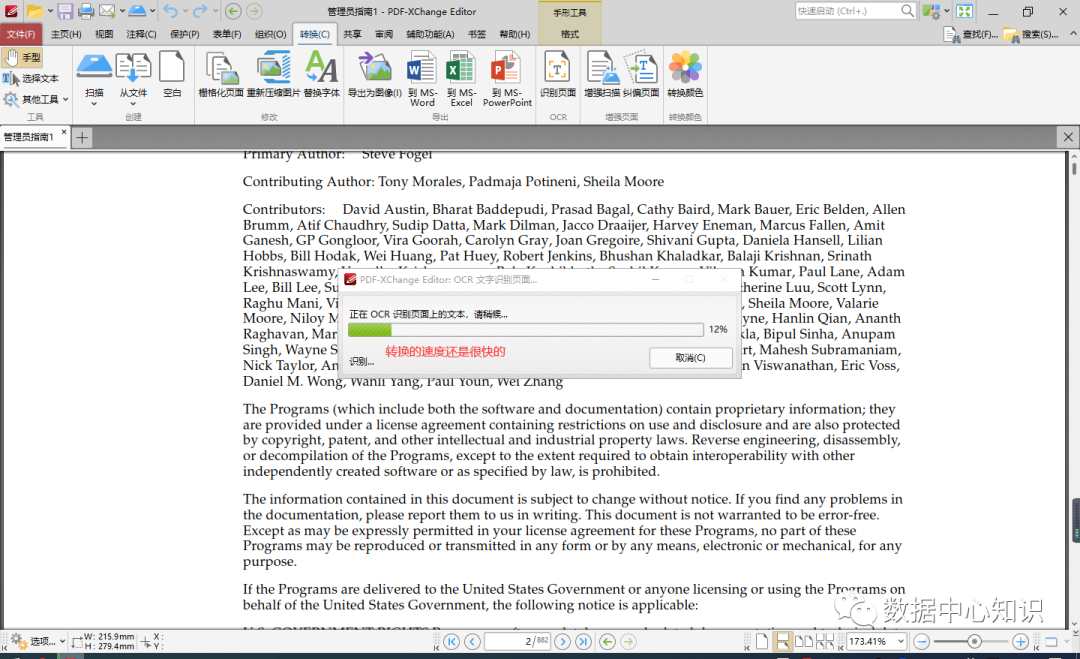This screenshot has height=659, width=1080.
Task: Select the 选择文本 text selection tool
Action: [31, 79]
